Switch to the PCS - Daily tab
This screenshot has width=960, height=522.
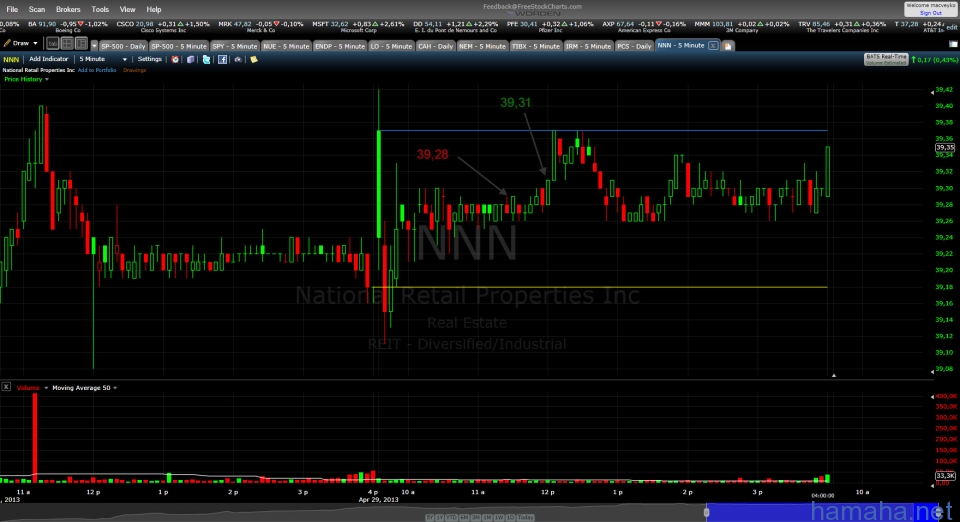point(634,46)
